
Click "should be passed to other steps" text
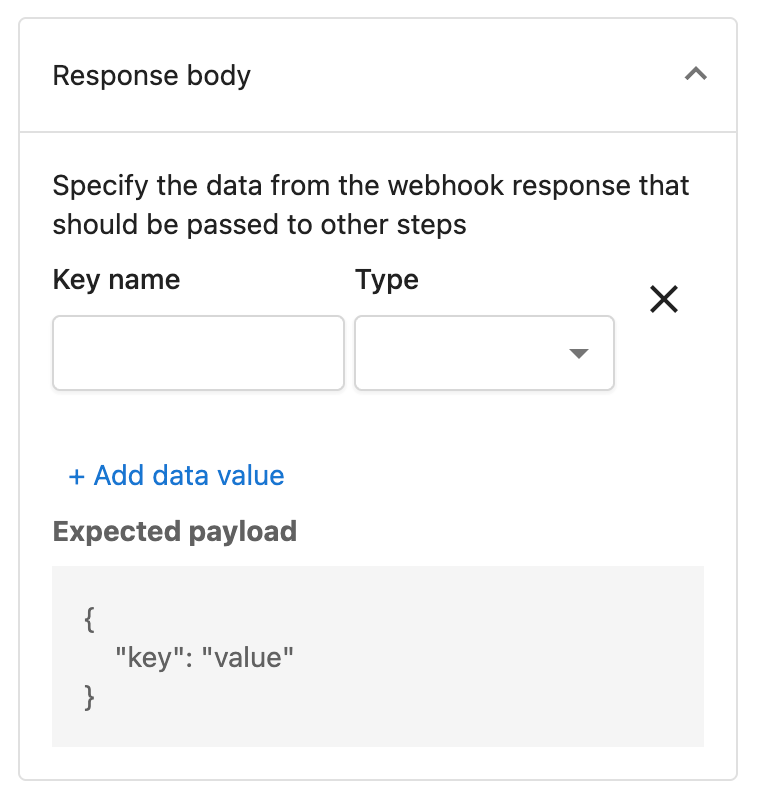pyautogui.click(x=259, y=225)
